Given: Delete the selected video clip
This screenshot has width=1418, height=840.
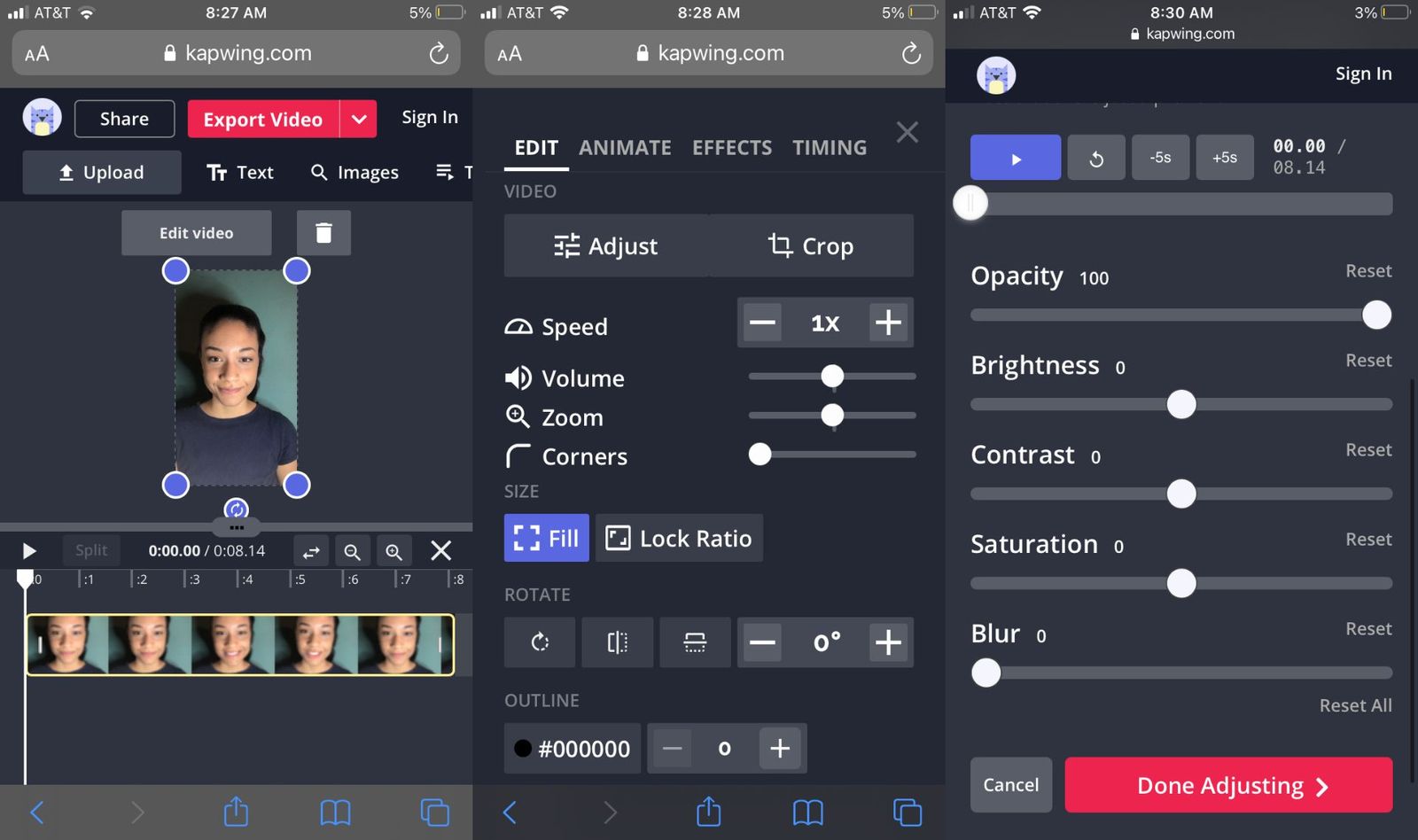Looking at the screenshot, I should tap(323, 232).
